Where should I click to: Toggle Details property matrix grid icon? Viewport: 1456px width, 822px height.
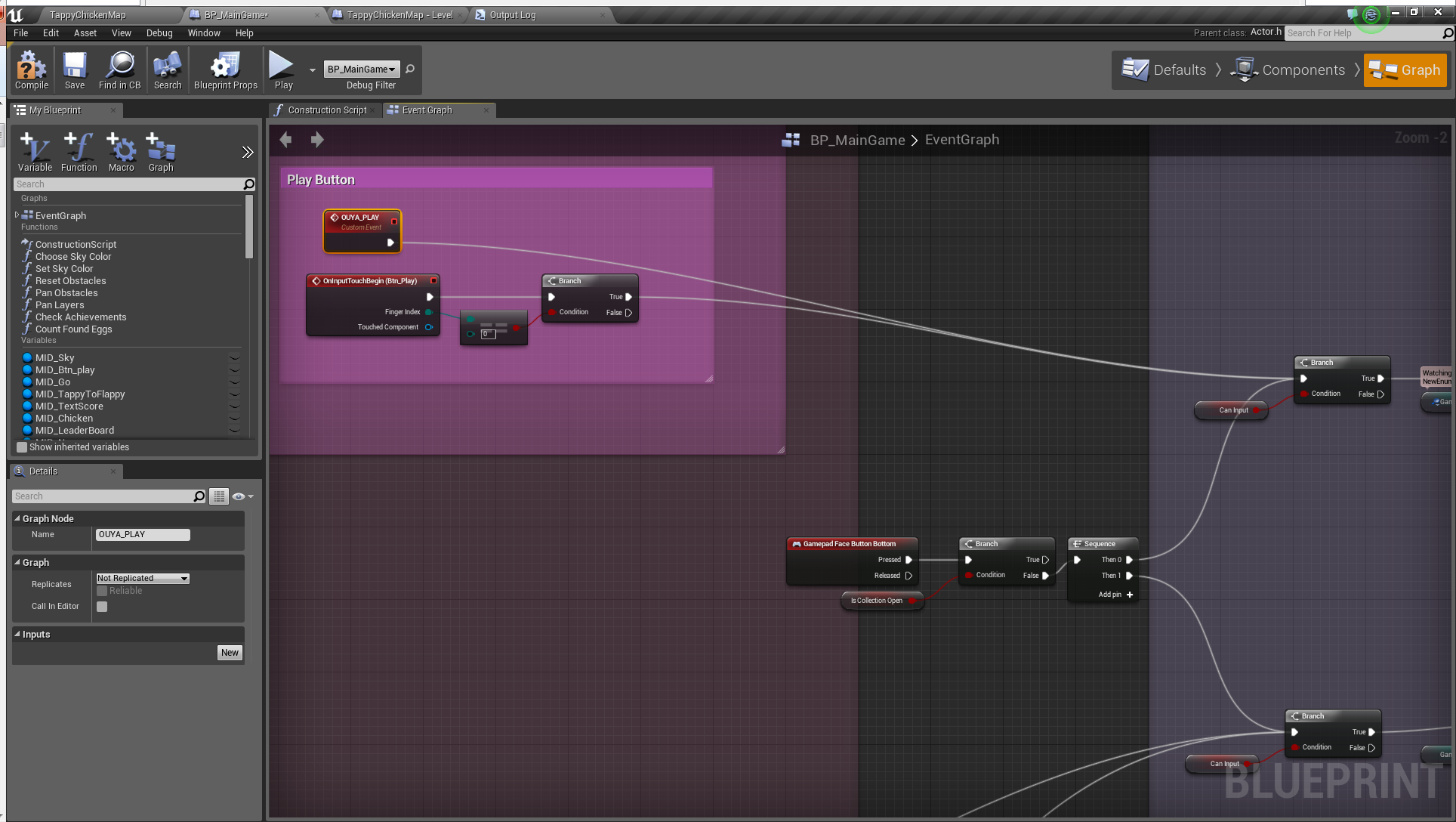click(x=219, y=496)
